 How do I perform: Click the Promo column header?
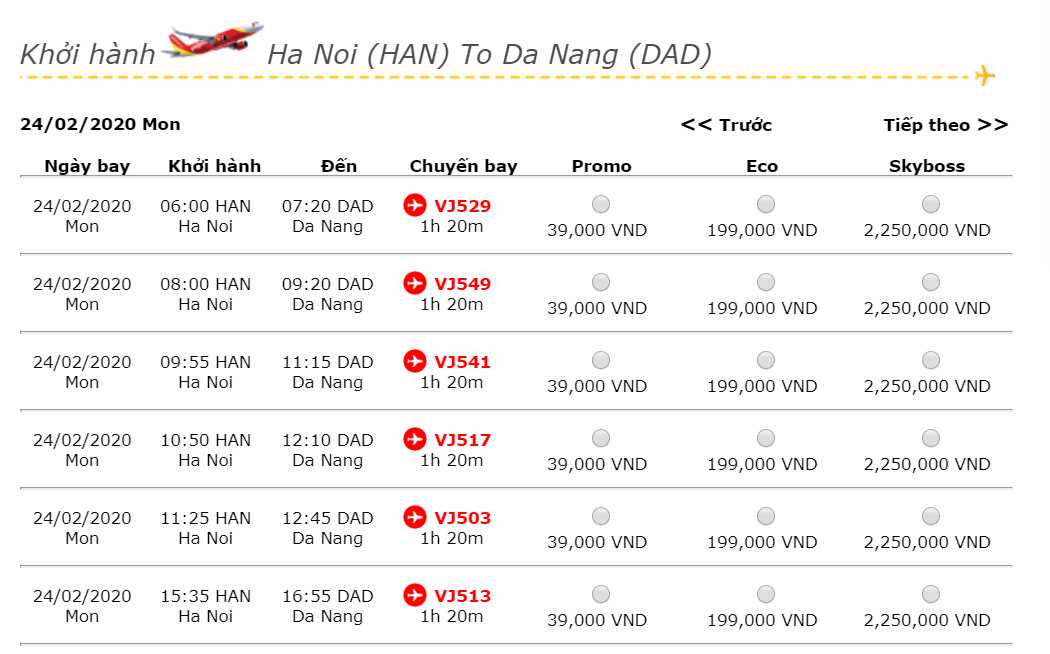[601, 166]
